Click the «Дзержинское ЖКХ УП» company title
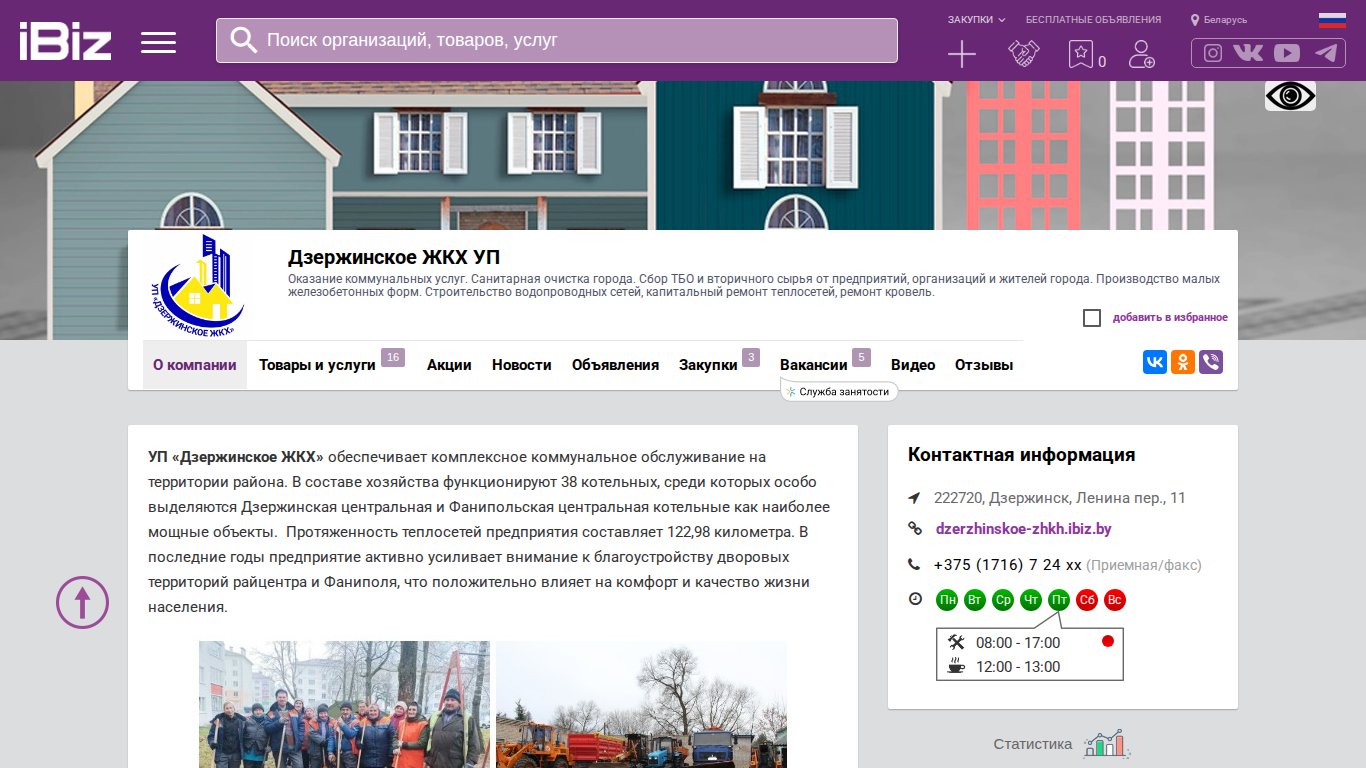Image resolution: width=1366 pixels, height=768 pixels. tap(394, 258)
